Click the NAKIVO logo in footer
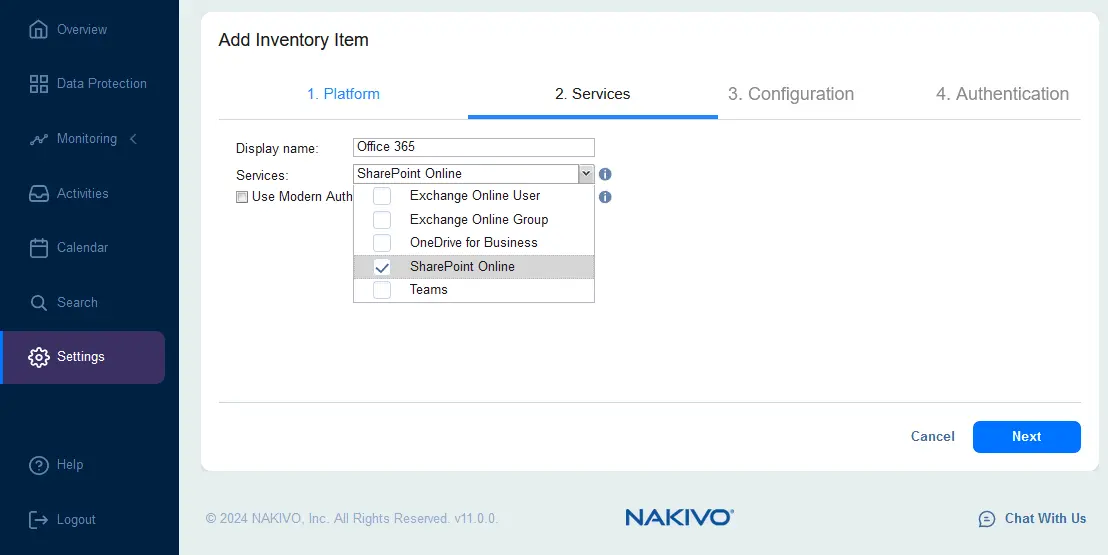 pos(679,518)
